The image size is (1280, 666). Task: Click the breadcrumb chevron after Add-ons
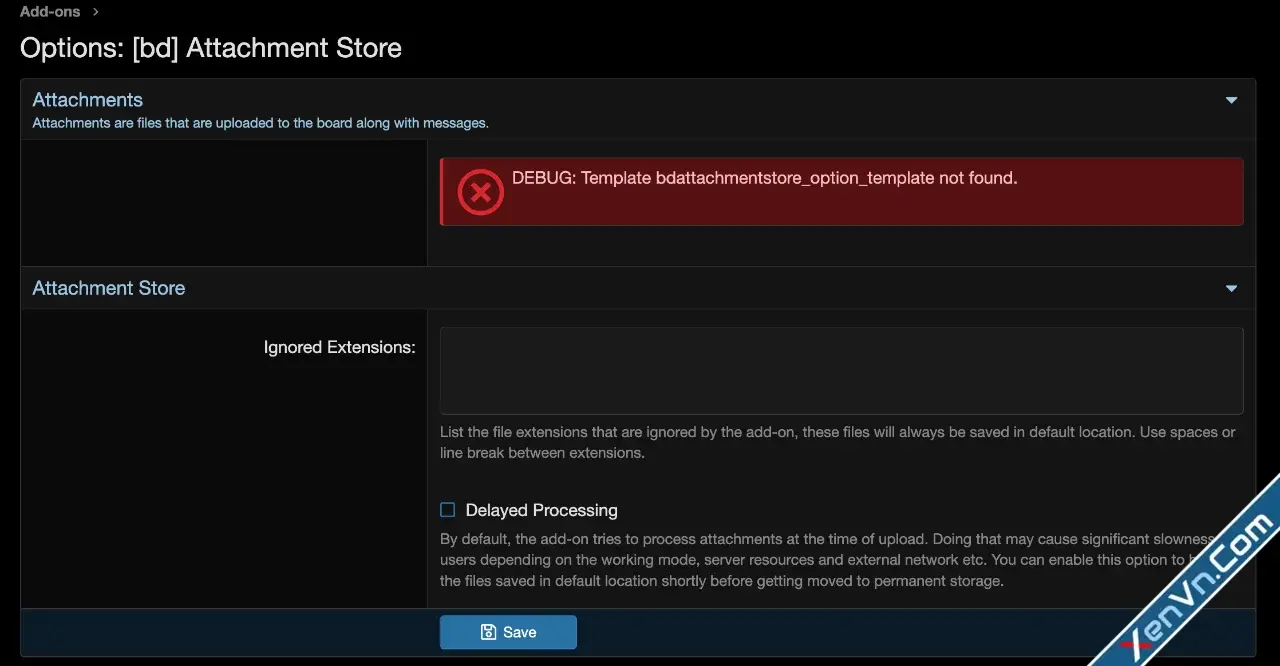tap(96, 12)
